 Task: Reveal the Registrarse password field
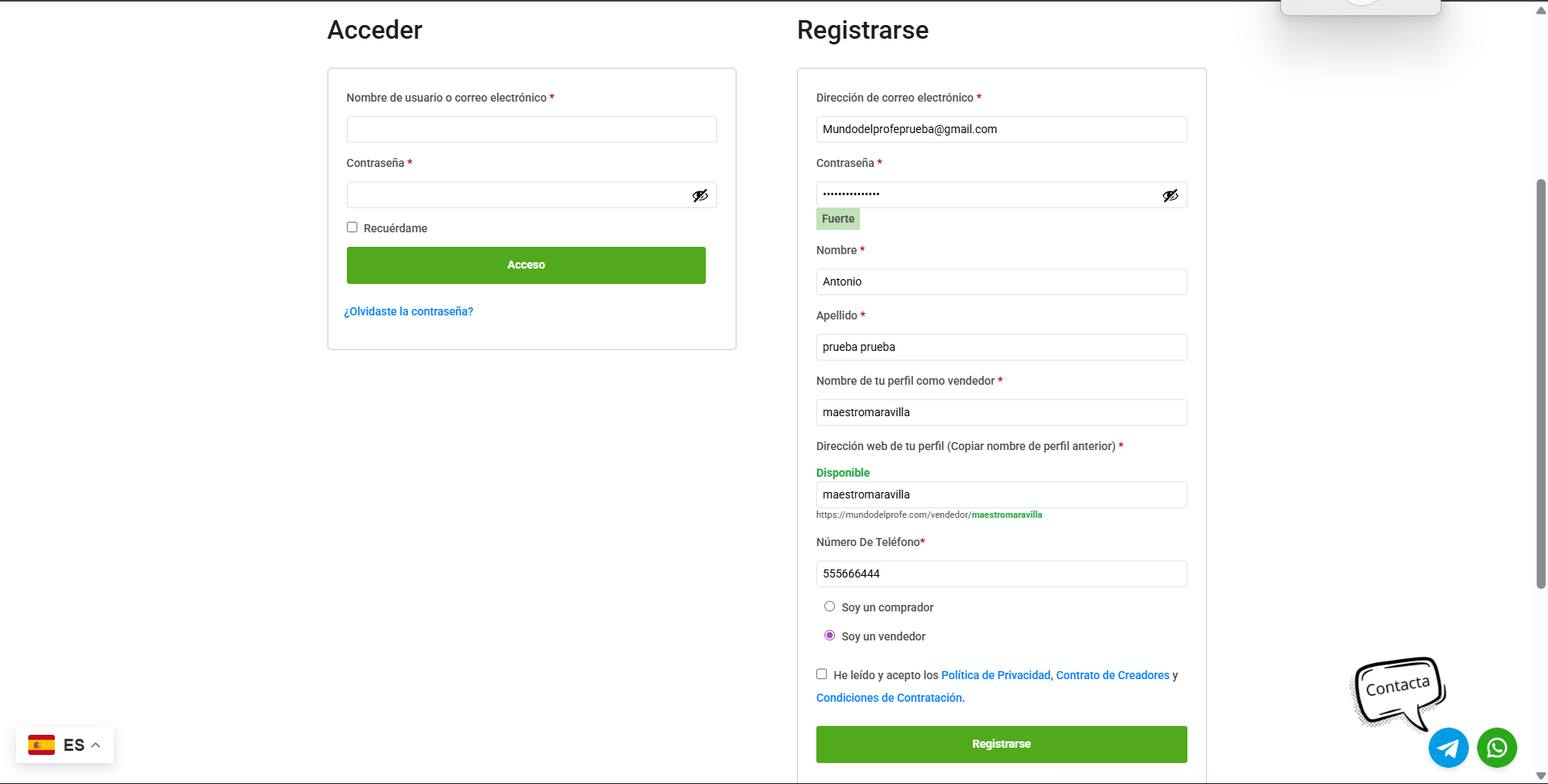pos(1170,195)
